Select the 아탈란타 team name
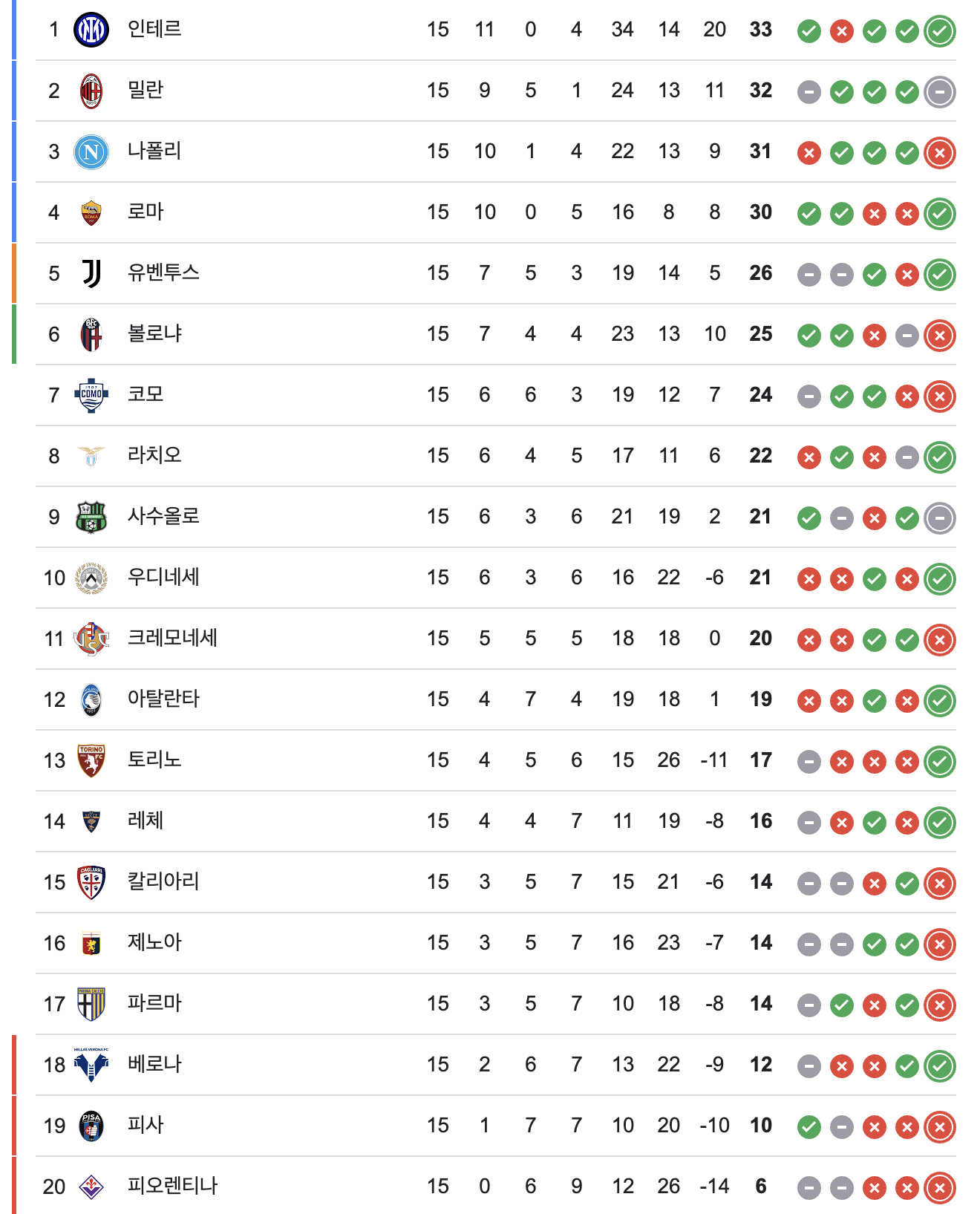 163,699
